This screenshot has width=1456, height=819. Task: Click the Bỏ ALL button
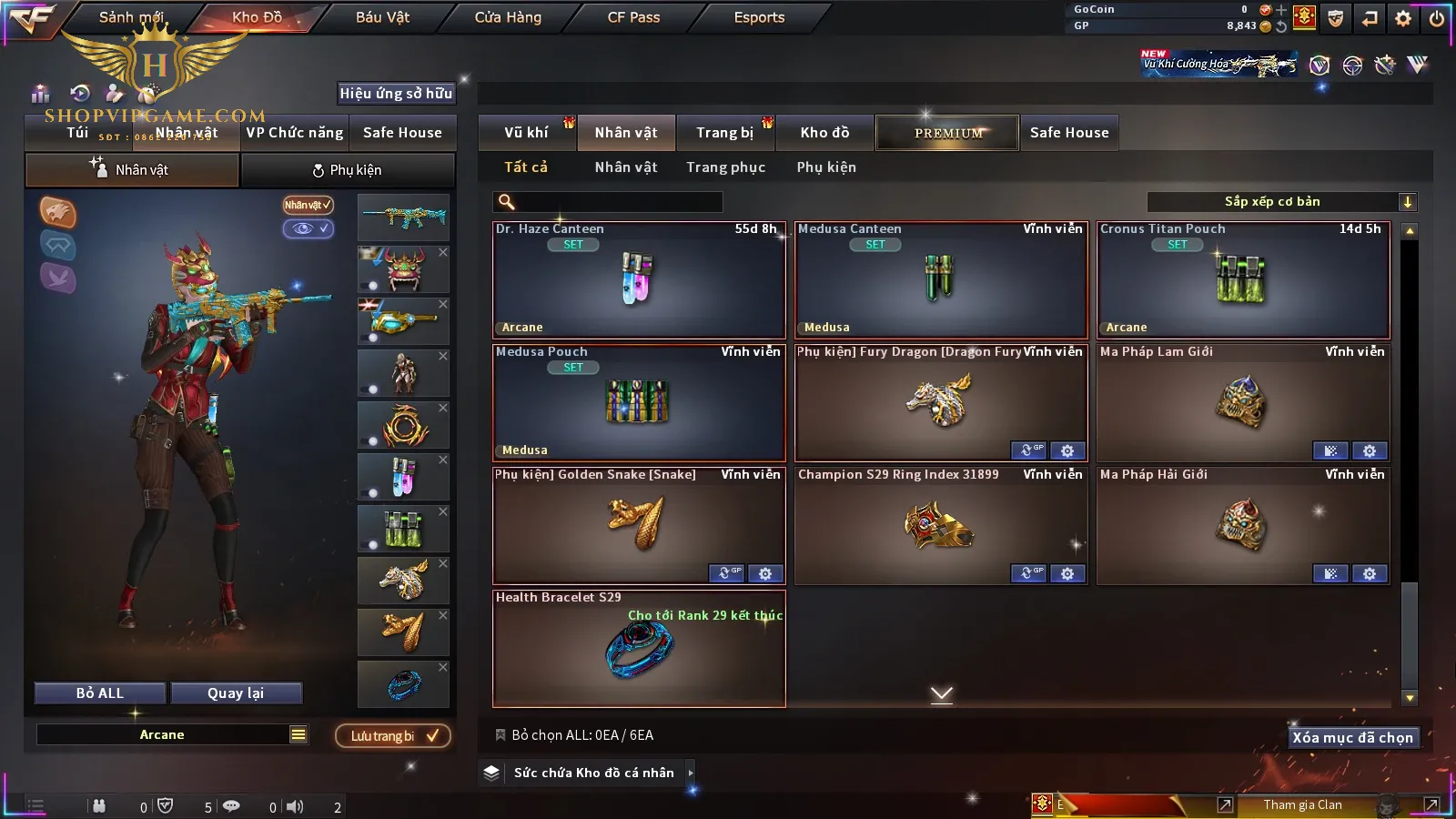pyautogui.click(x=100, y=693)
